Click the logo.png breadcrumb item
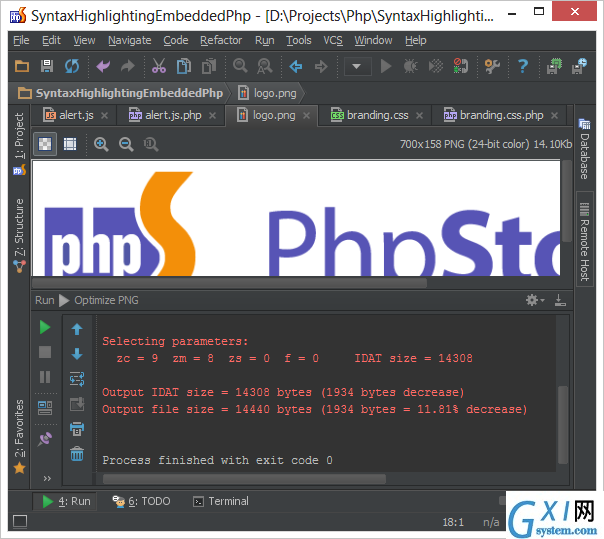Screen dimensions: 604x539 pyautogui.click(x=268, y=93)
